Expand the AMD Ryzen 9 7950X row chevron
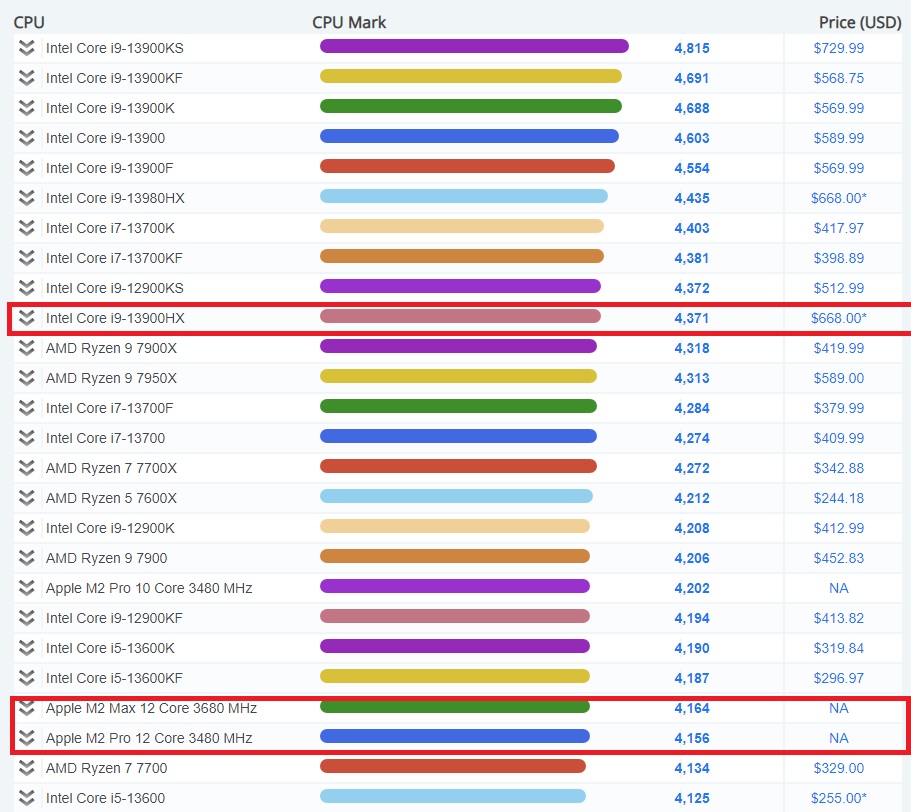 click(27, 378)
